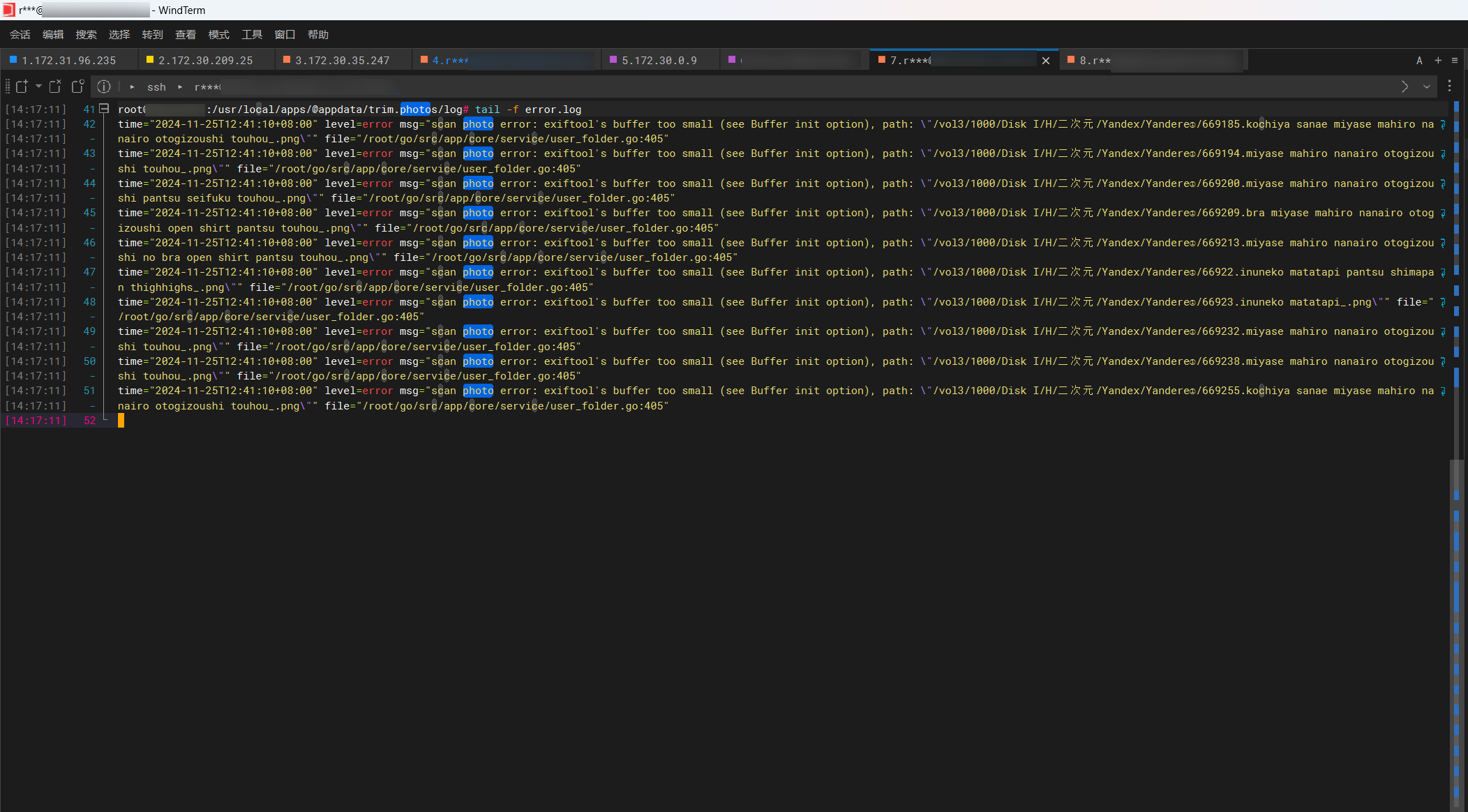Screen dimensions: 1468x812
Task: Click the r*** host breadcrumb segment
Action: [207, 87]
